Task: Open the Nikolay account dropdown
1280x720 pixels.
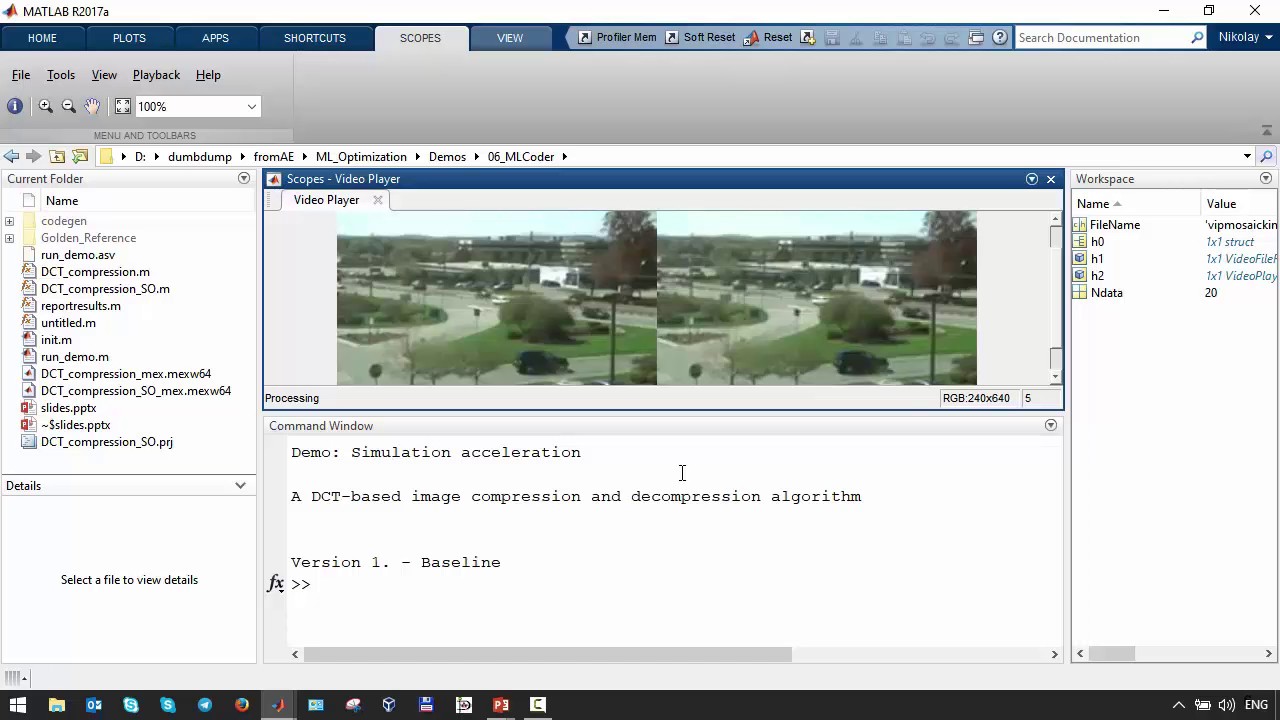Action: [1245, 37]
